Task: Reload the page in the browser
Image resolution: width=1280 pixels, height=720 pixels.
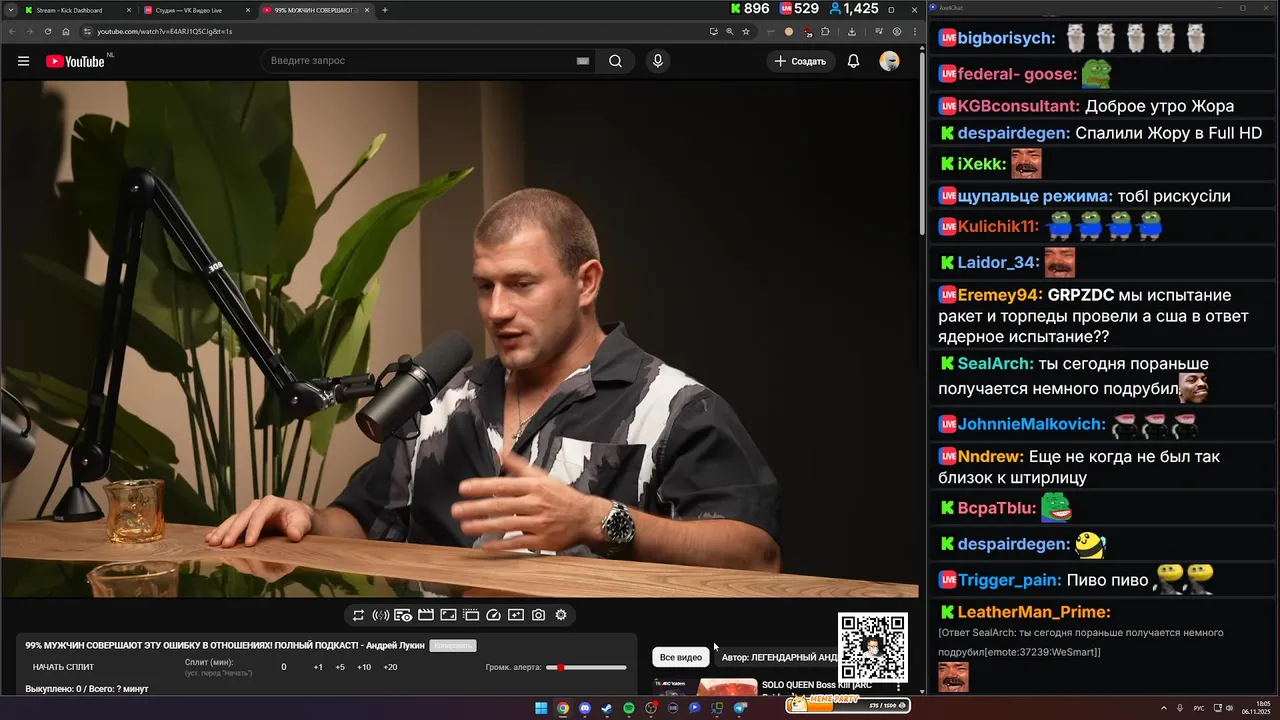Action: (48, 31)
